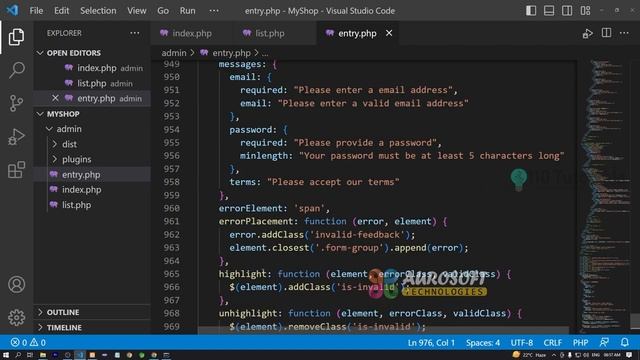
Task: Click Ln 976, Col 1 status entry
Action: click(x=431, y=342)
